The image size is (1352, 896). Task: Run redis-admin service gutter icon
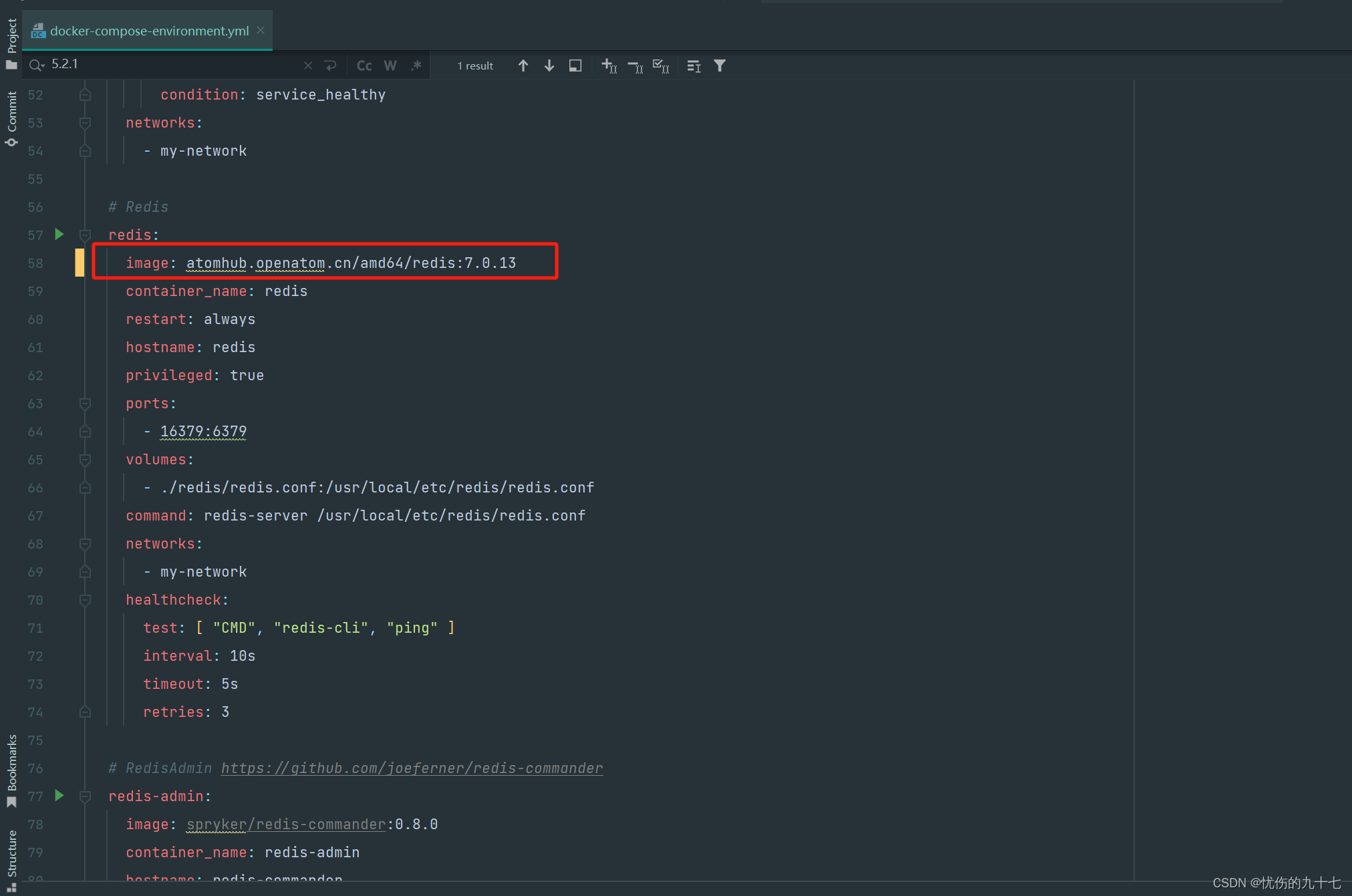click(59, 795)
